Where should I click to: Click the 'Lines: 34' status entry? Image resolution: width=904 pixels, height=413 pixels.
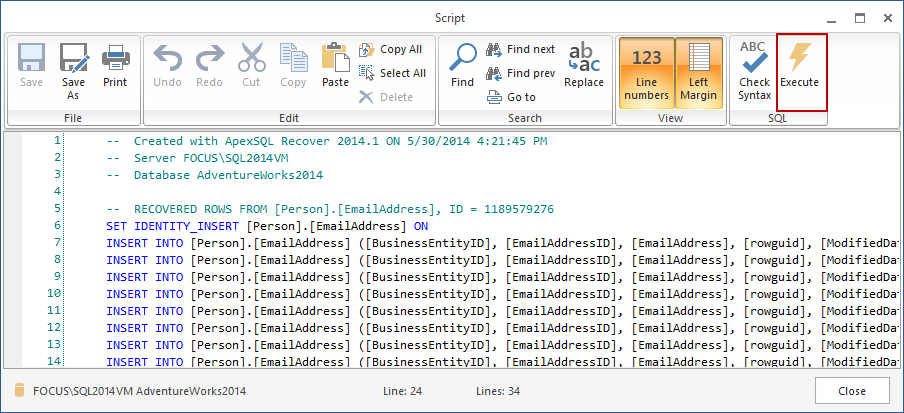tap(498, 391)
